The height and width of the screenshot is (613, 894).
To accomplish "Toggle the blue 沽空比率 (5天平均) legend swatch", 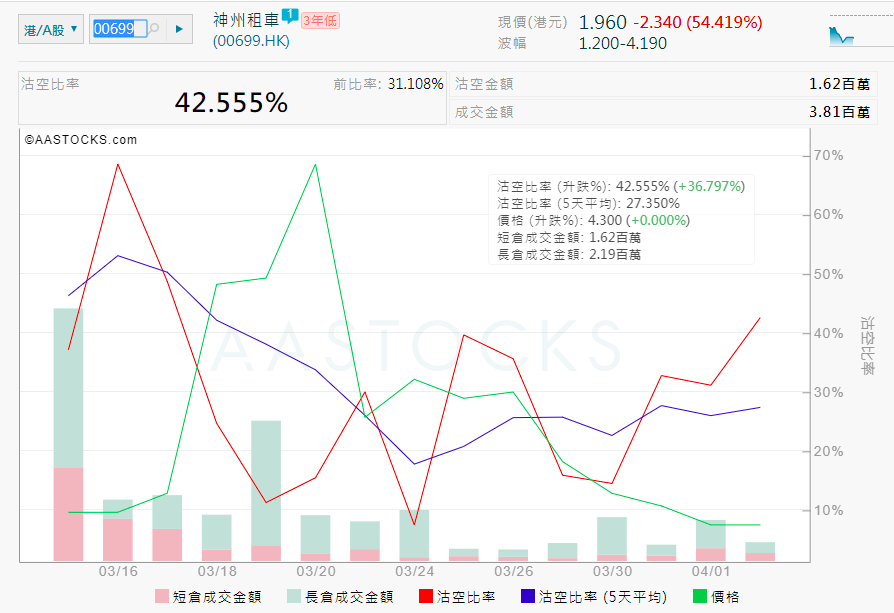I will (x=528, y=596).
